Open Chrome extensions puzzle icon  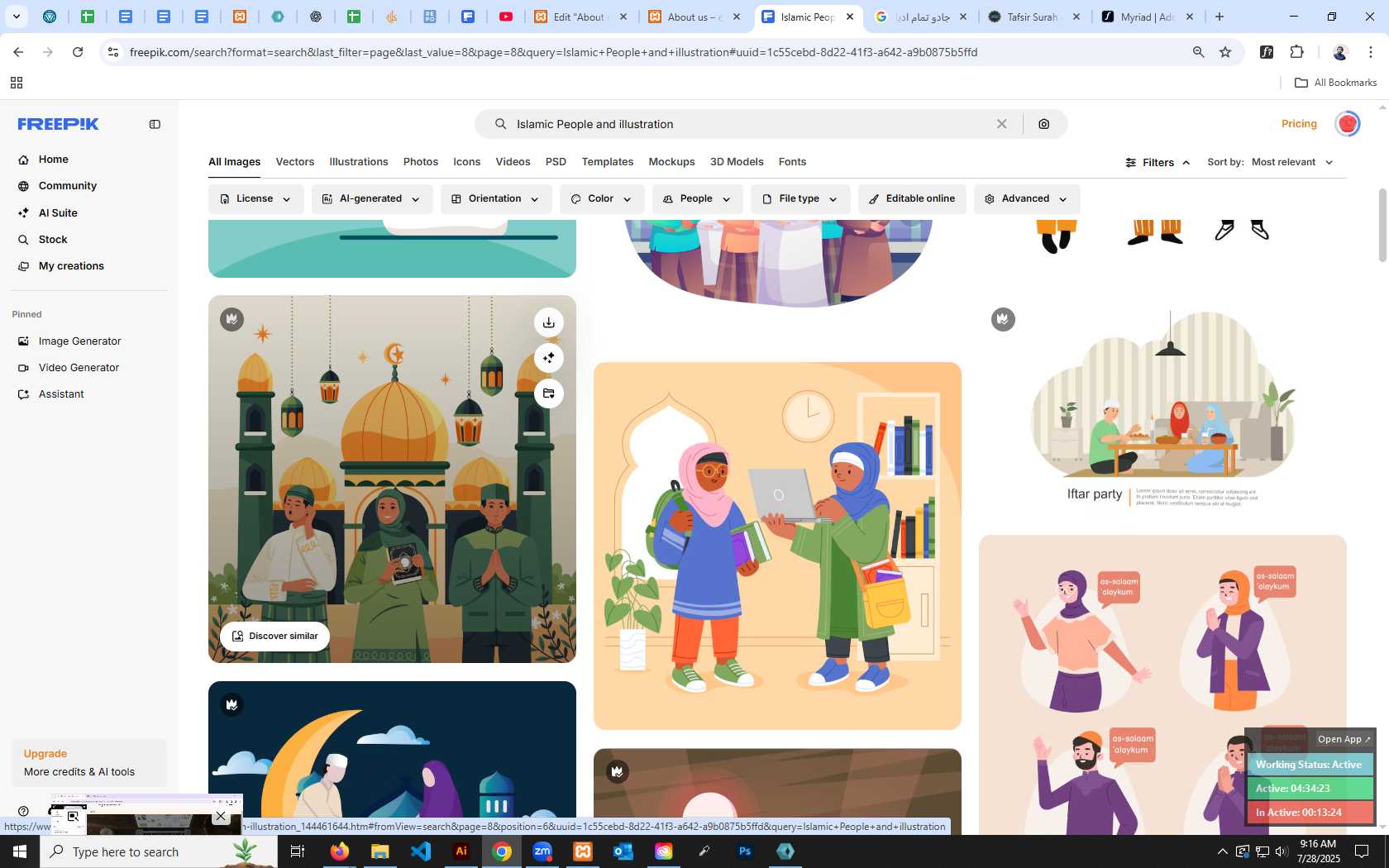[x=1297, y=52]
